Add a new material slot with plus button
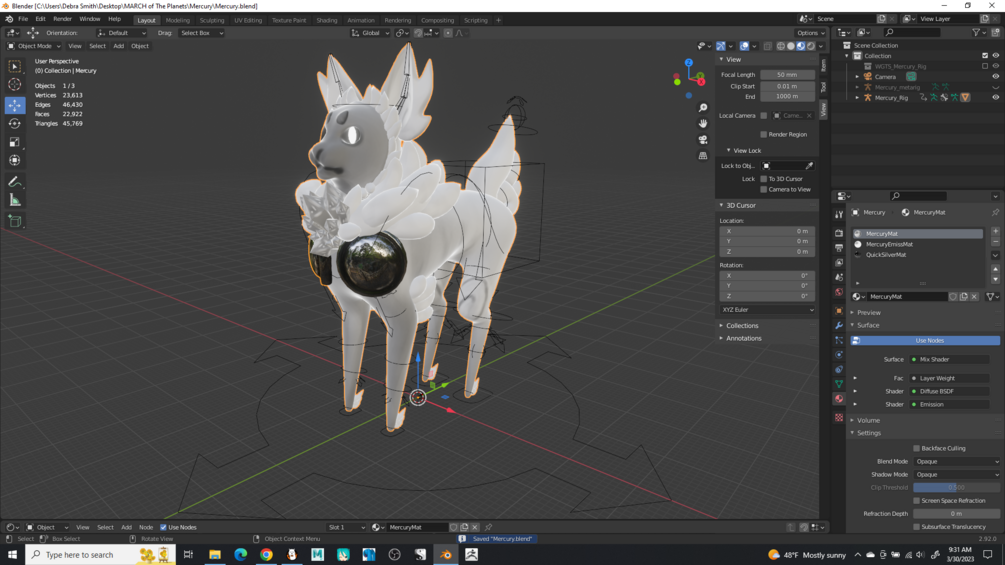 995,231
